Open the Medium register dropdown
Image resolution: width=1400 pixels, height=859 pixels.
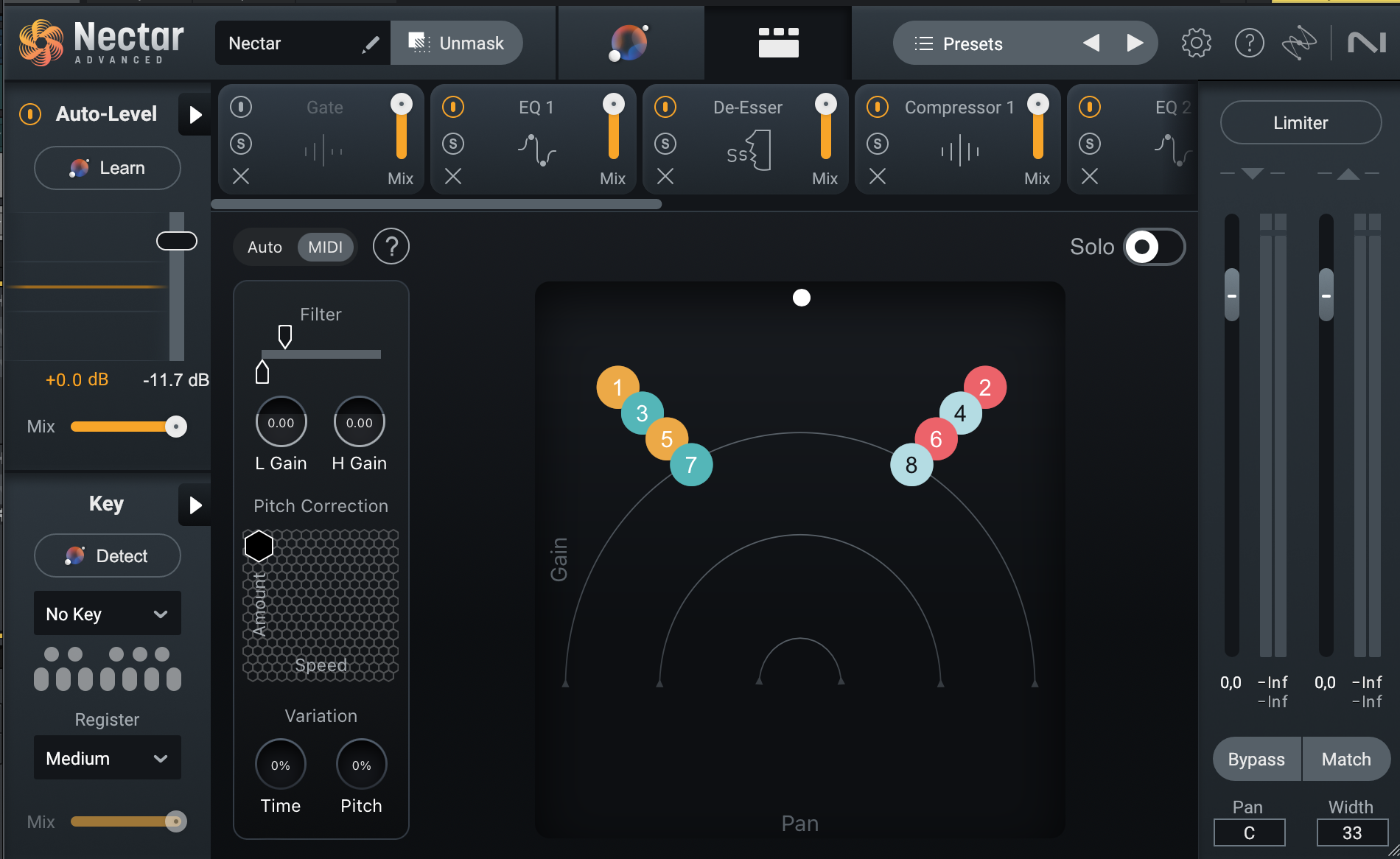pos(108,758)
